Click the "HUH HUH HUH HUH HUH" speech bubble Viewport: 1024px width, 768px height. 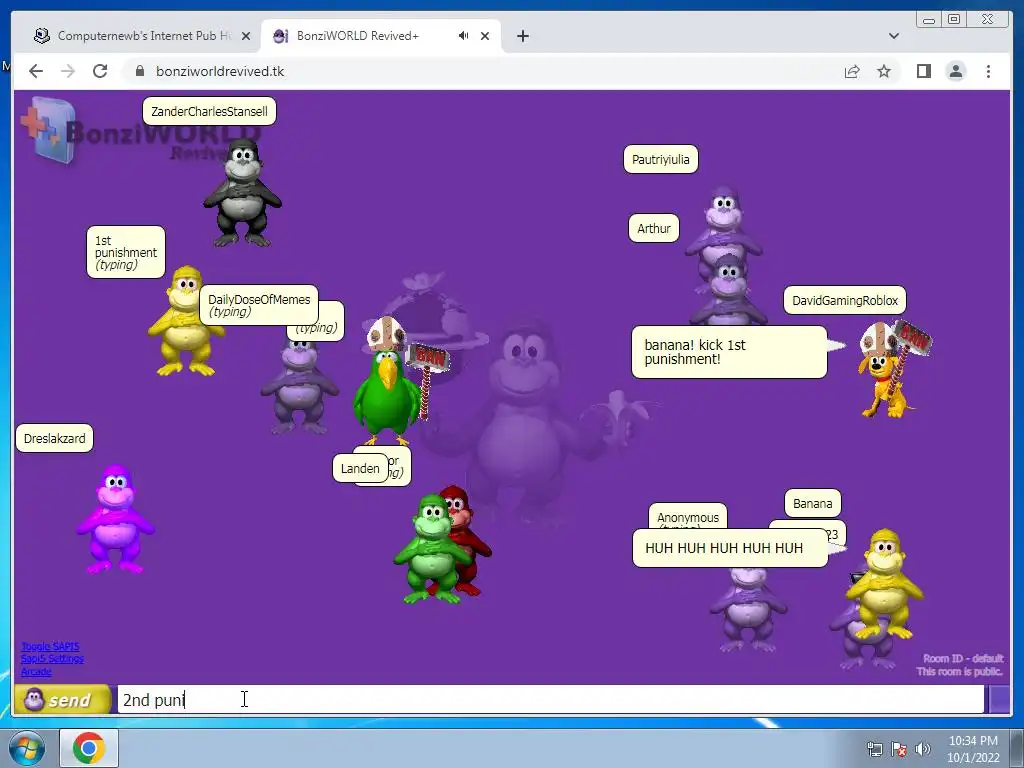730,548
